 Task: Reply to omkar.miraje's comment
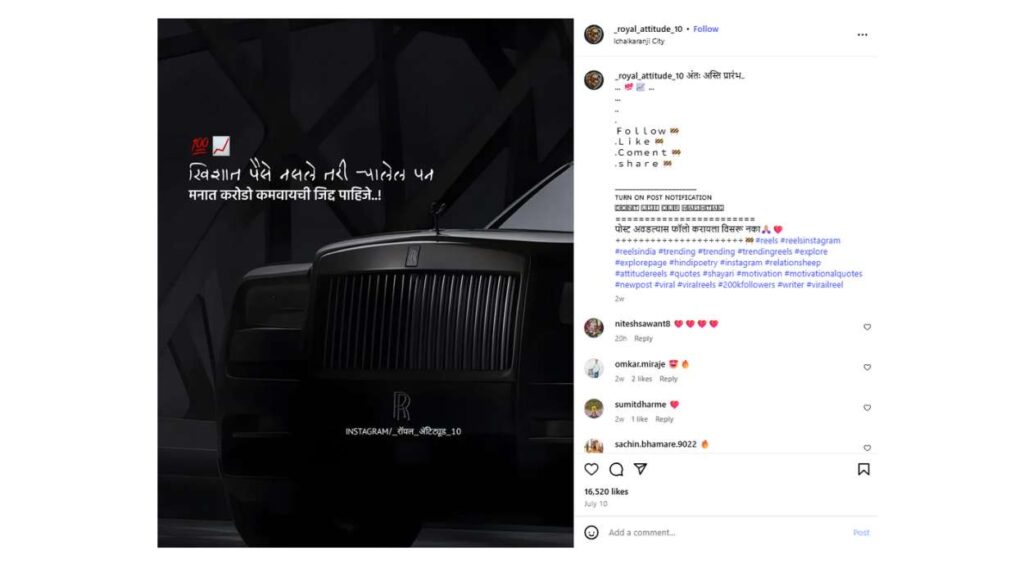668,379
